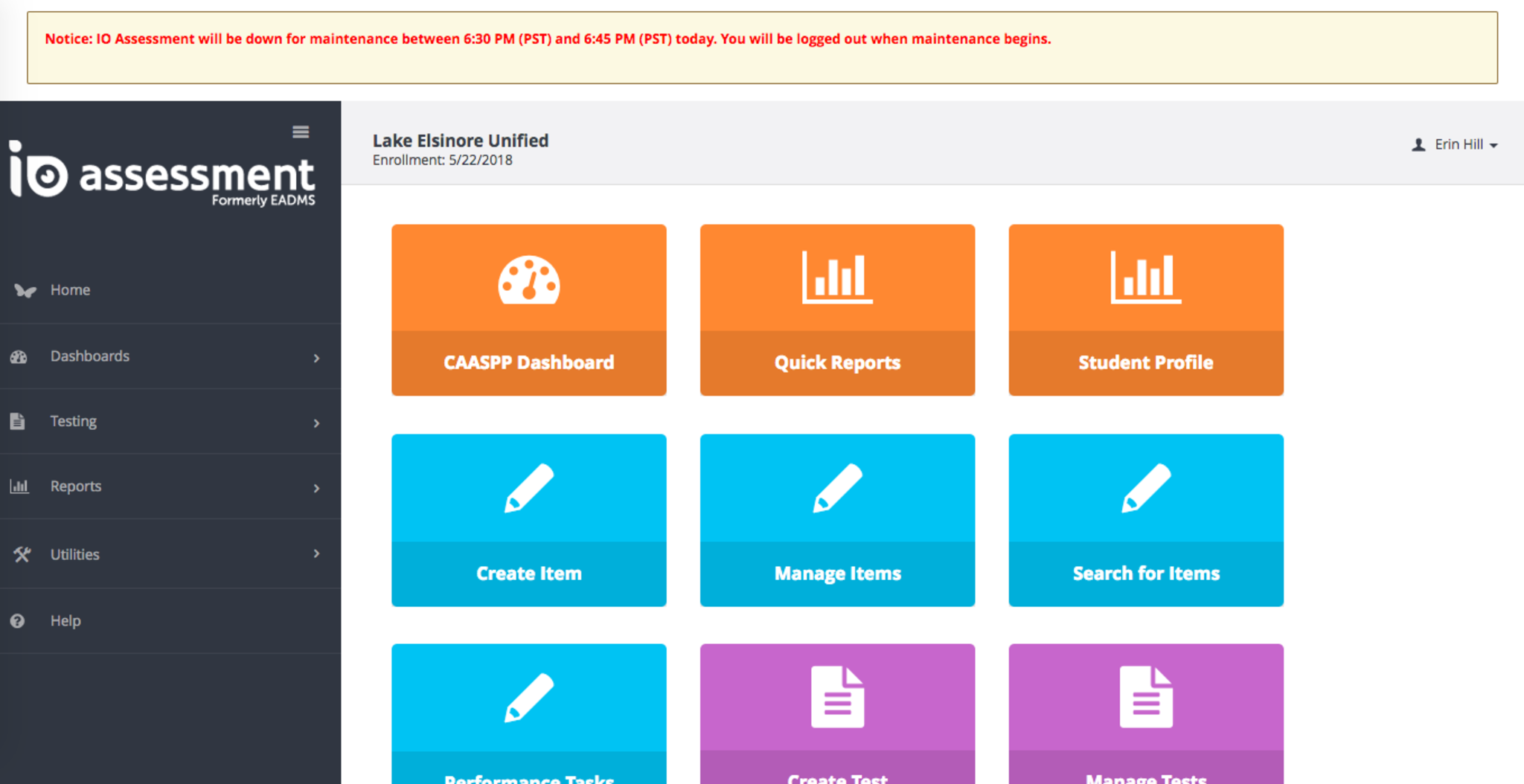Open the Erin Hill user dropdown

[x=1456, y=144]
